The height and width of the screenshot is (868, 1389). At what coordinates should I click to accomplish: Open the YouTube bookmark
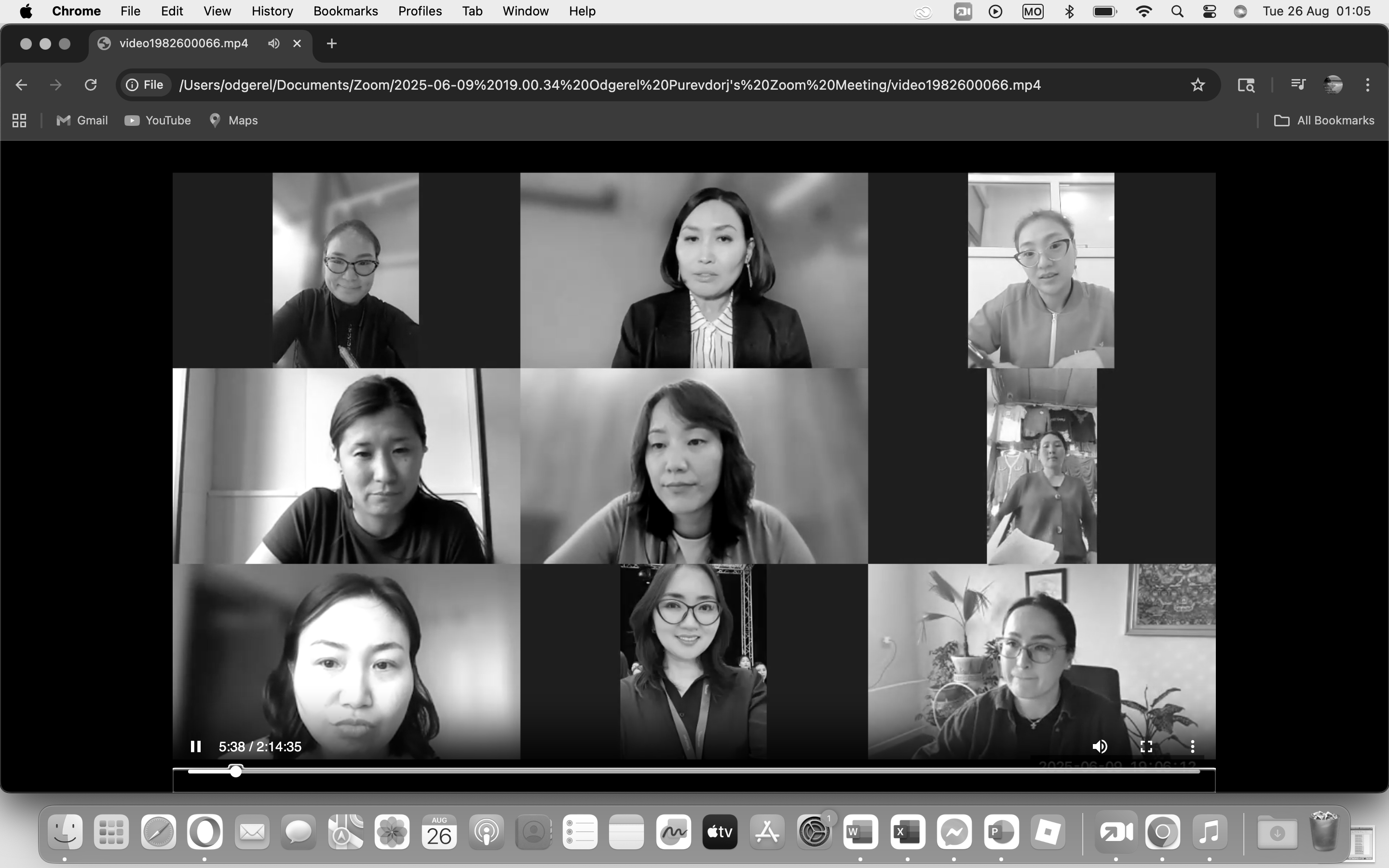coord(158,121)
